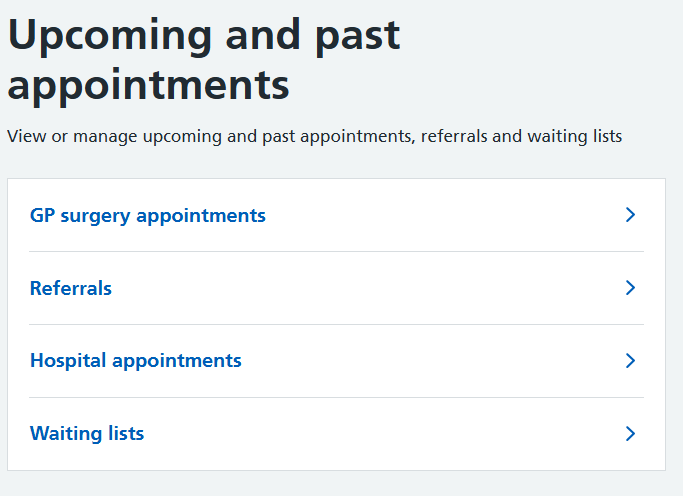Click the View or manage description text
The height and width of the screenshot is (496, 683).
[315, 136]
